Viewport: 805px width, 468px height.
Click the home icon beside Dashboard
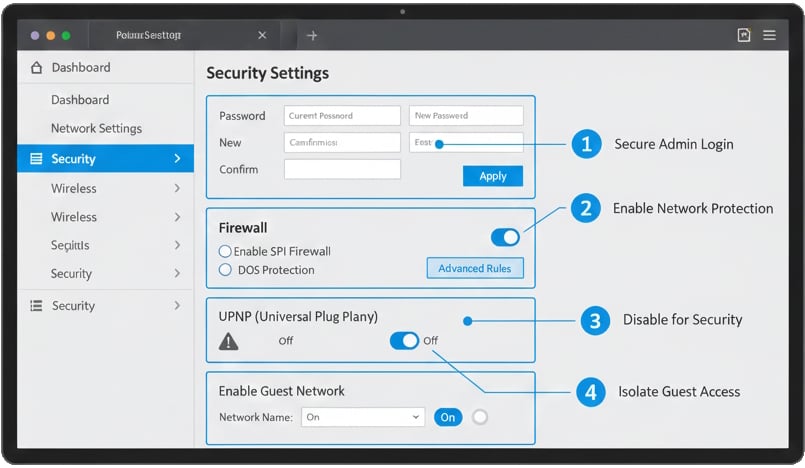coord(36,67)
